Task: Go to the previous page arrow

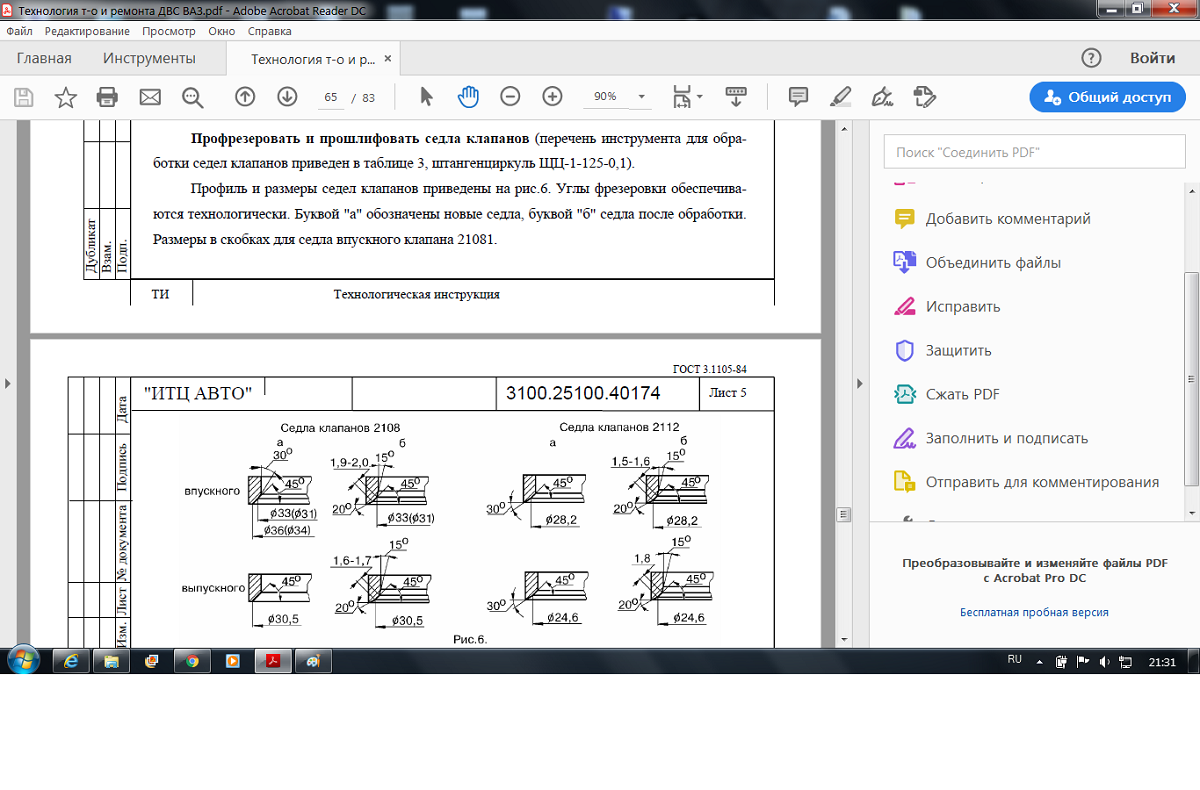Action: tap(245, 97)
